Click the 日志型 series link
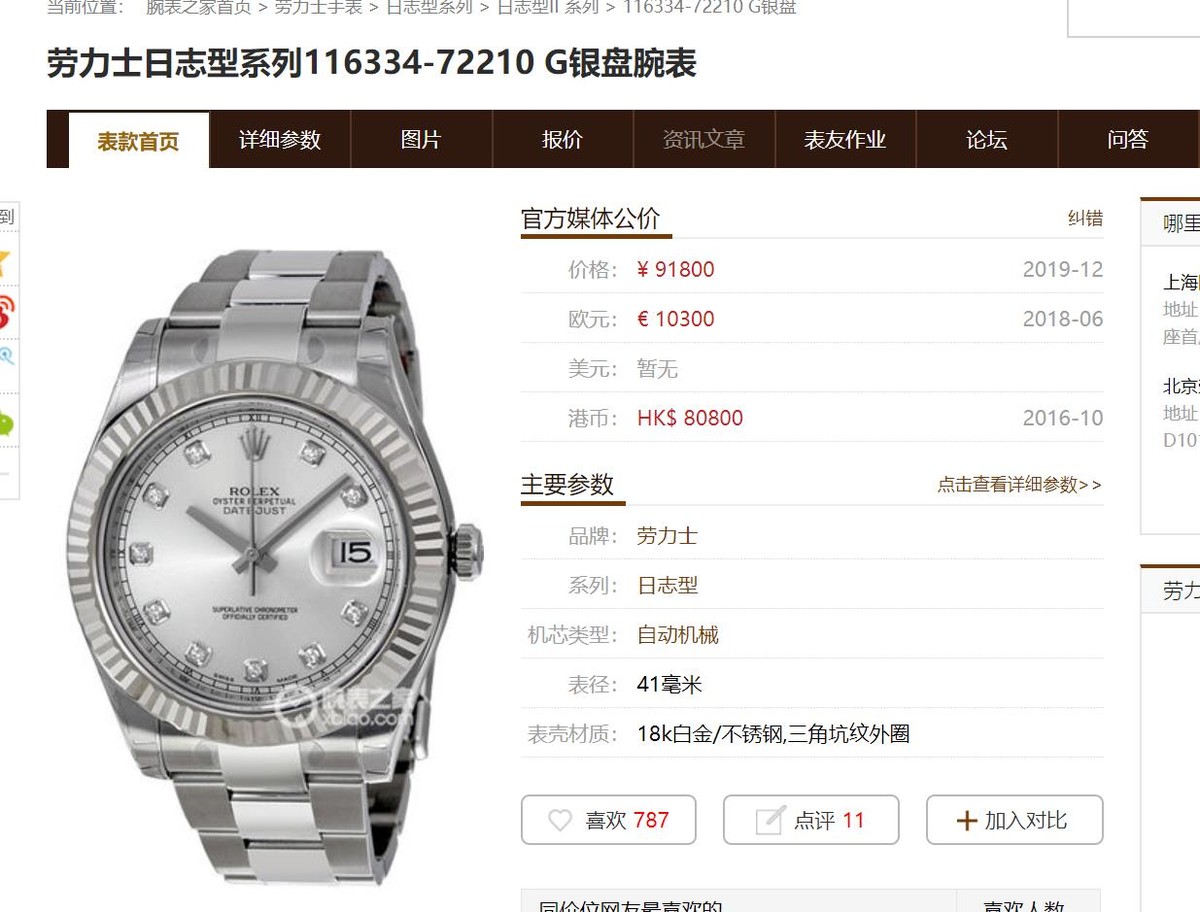Image resolution: width=1200 pixels, height=912 pixels. coord(667,585)
